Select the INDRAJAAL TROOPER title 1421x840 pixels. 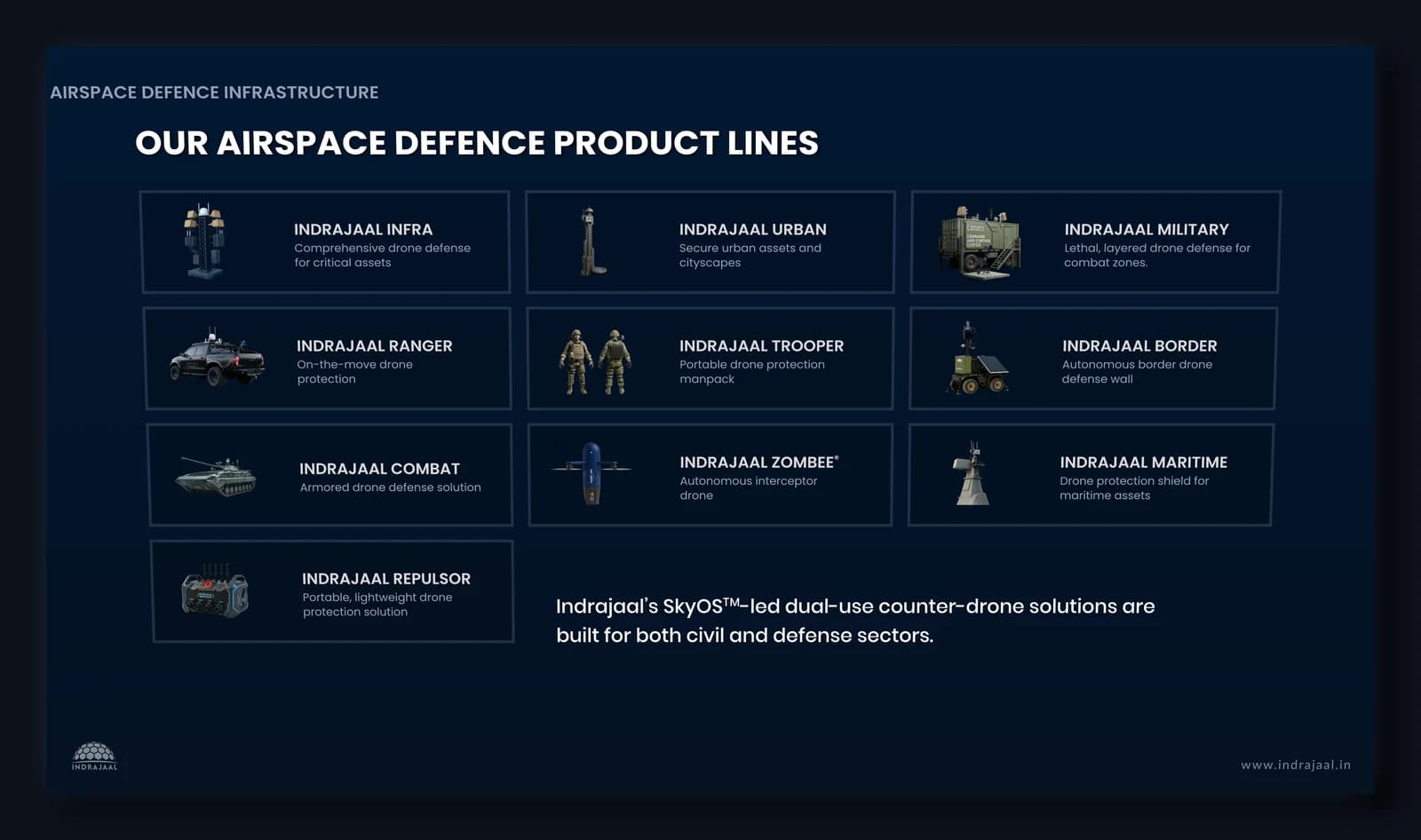tap(762, 345)
